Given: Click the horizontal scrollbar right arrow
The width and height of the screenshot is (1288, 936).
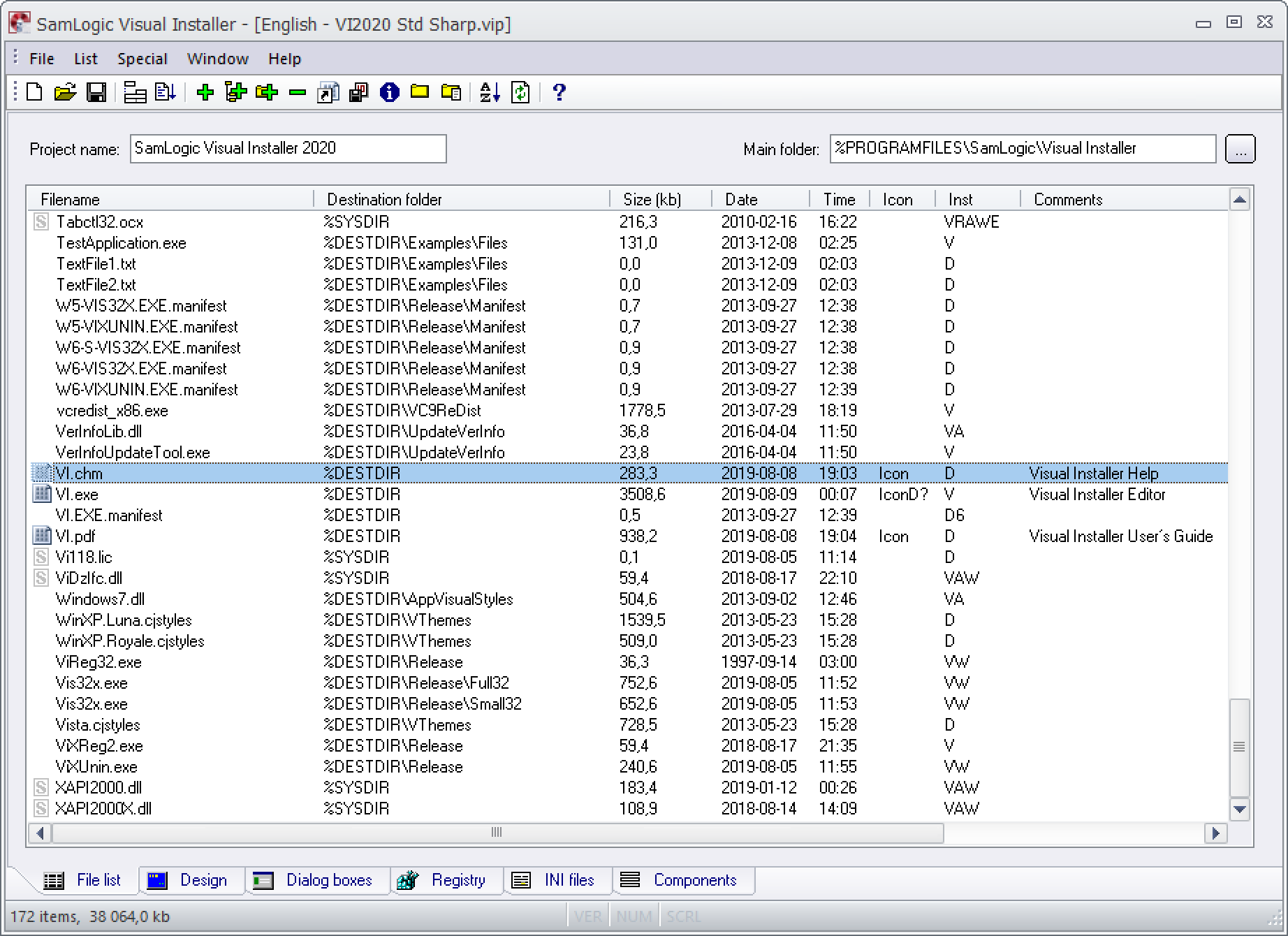Looking at the screenshot, I should (1216, 833).
